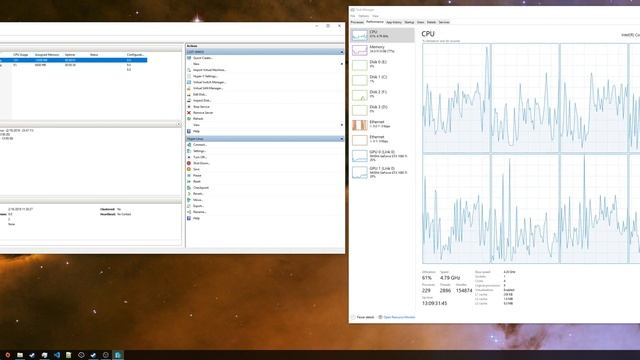This screenshot has width=640, height=360.
Task: Click Save action for the VM
Action: click(196, 169)
